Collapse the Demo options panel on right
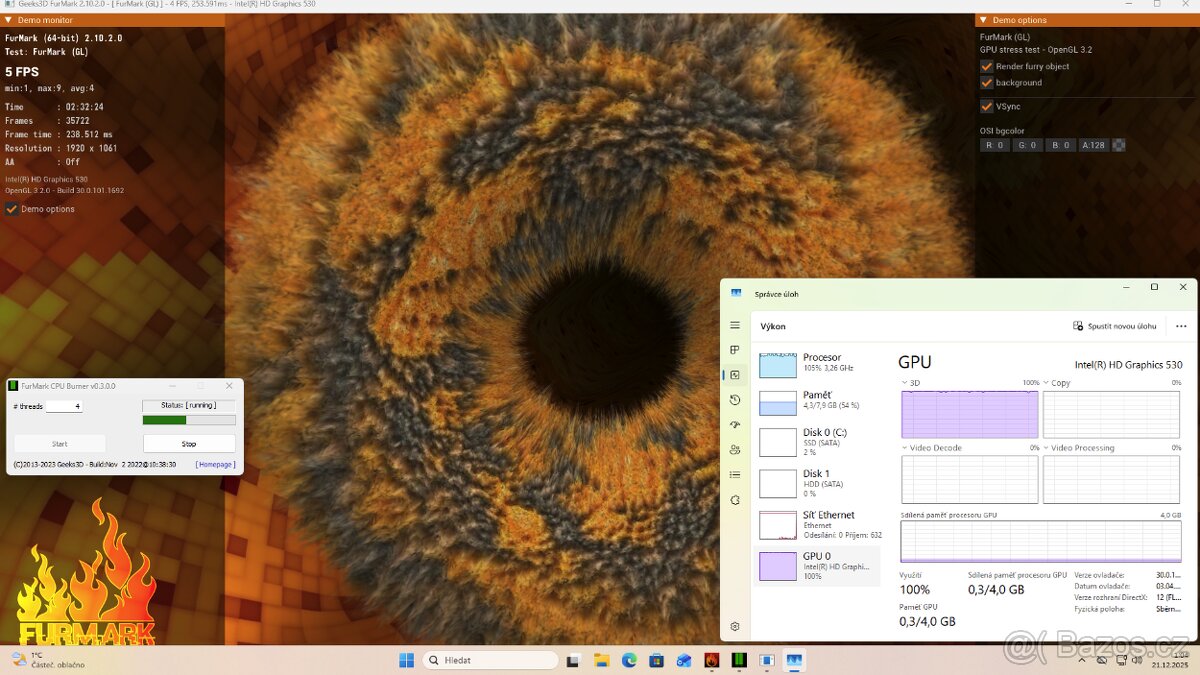 click(x=983, y=20)
